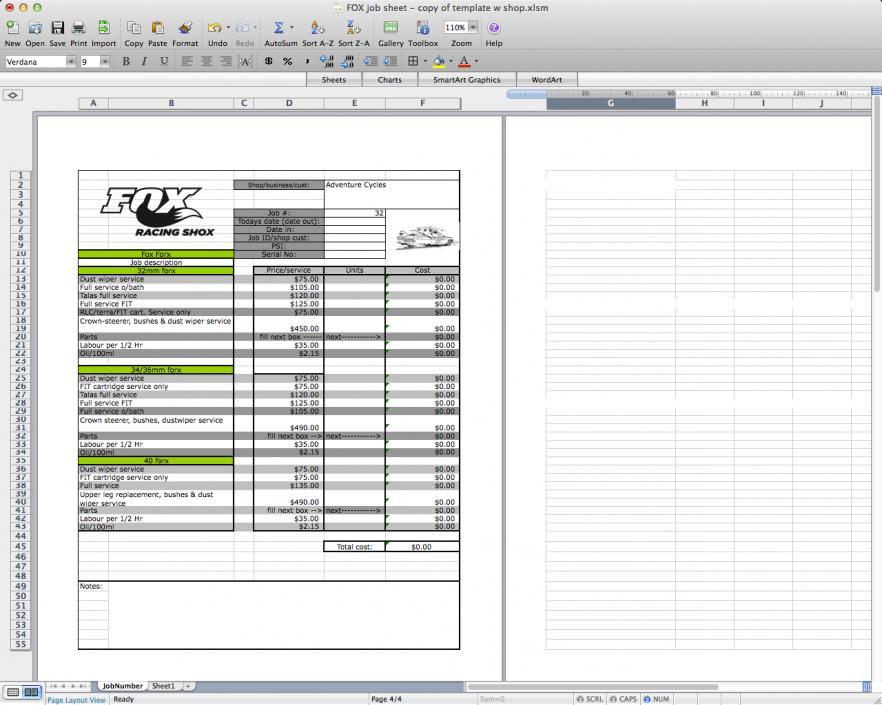Image resolution: width=882 pixels, height=705 pixels.
Task: Open the Sheets gallery tab
Action: [334, 80]
